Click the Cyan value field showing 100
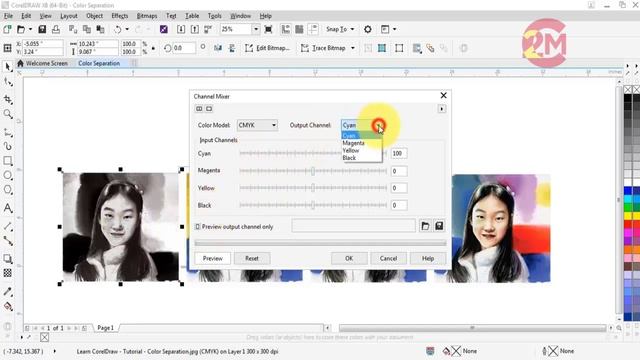The width and height of the screenshot is (640, 360). (x=399, y=153)
